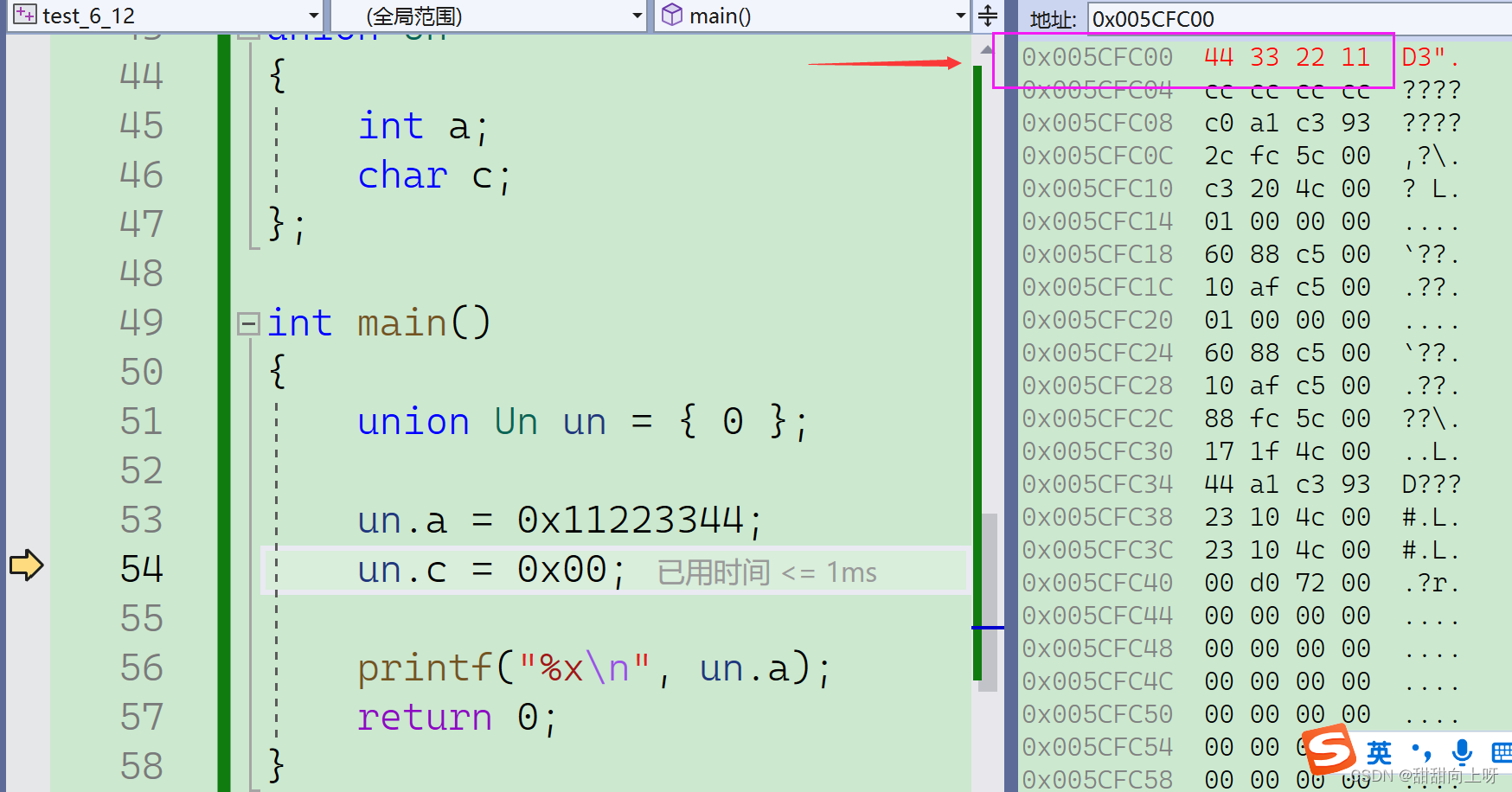Click the C++ file icon beside test_6_12
Image resolution: width=1512 pixels, height=792 pixels.
[x=25, y=15]
